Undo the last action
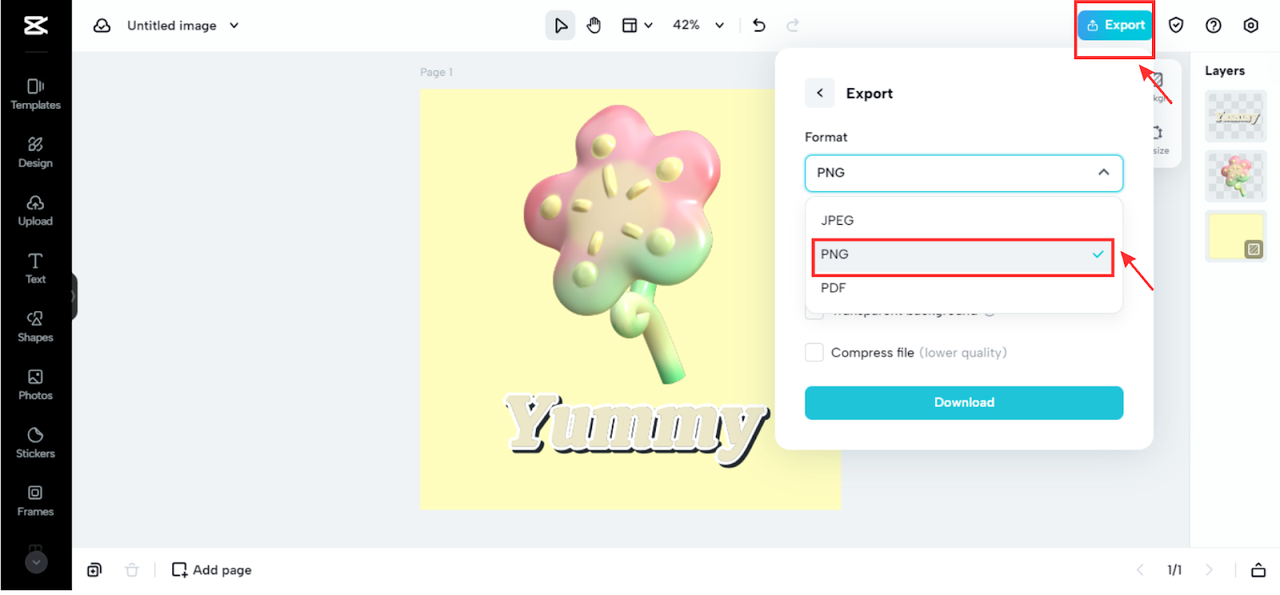1280x595 pixels. tap(759, 26)
